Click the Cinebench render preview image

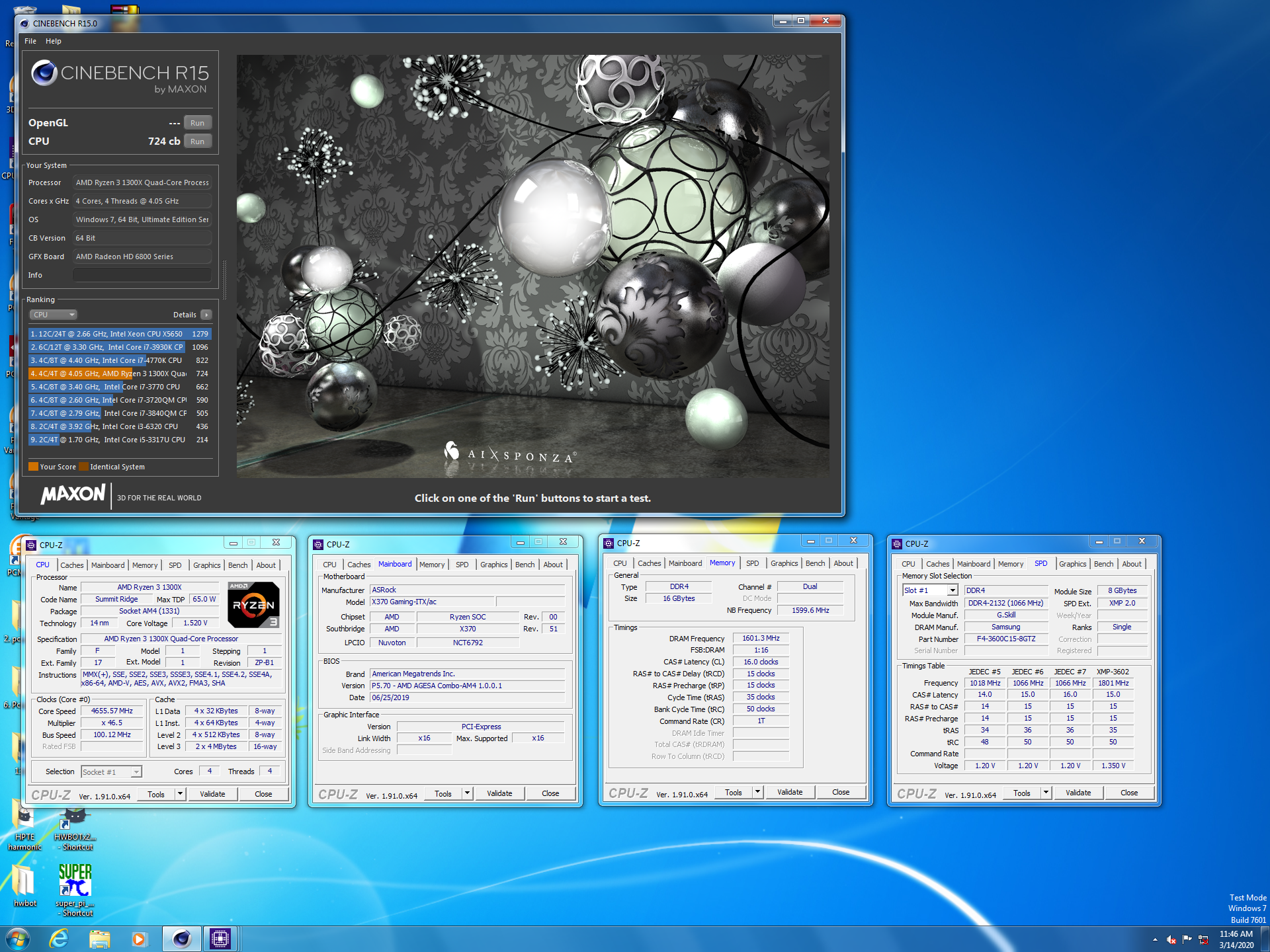pyautogui.click(x=533, y=266)
